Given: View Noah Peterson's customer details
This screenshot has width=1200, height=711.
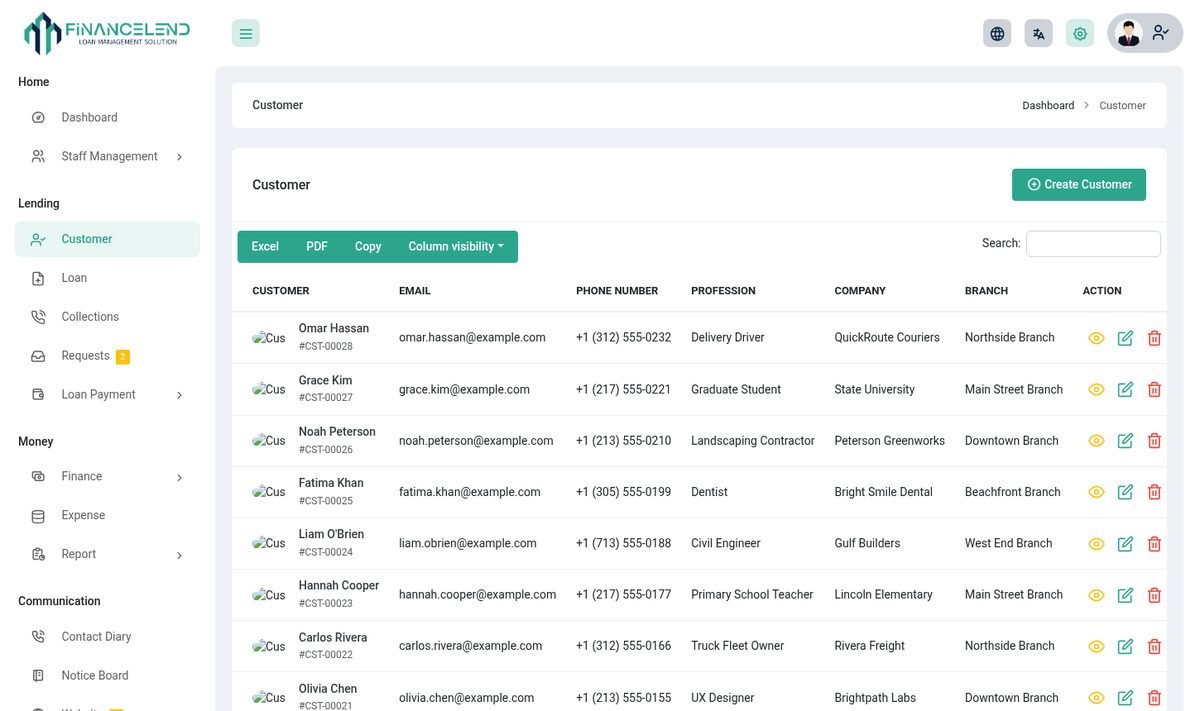Looking at the screenshot, I should pos(1096,440).
